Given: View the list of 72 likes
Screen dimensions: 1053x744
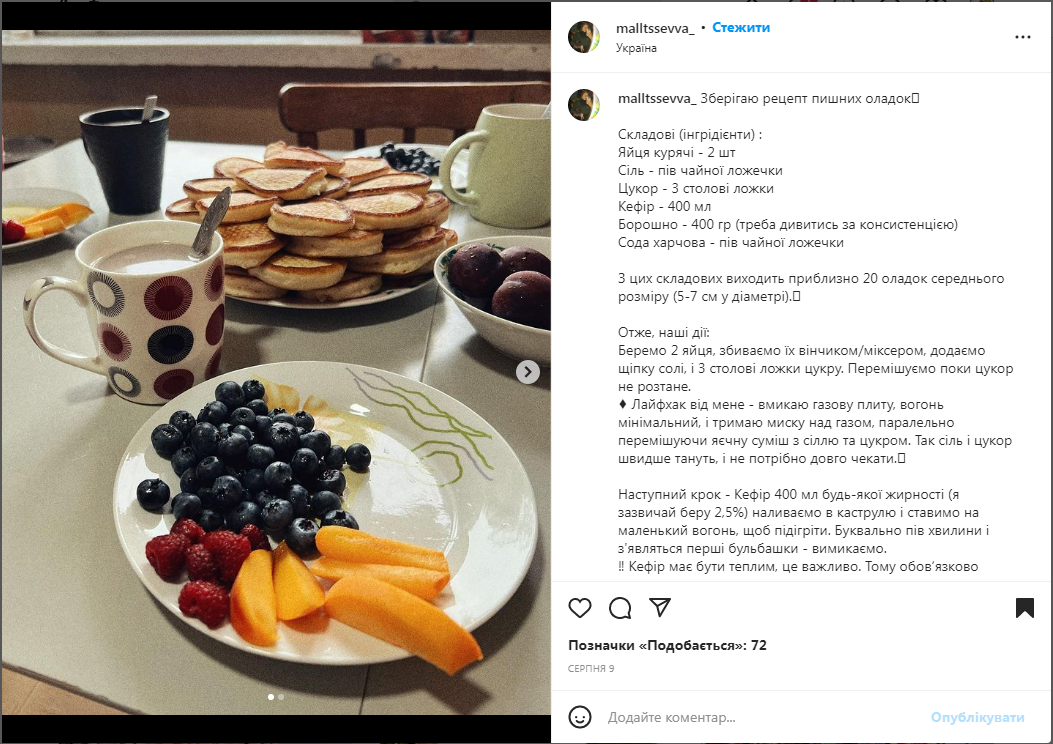Looking at the screenshot, I should click(x=667, y=645).
